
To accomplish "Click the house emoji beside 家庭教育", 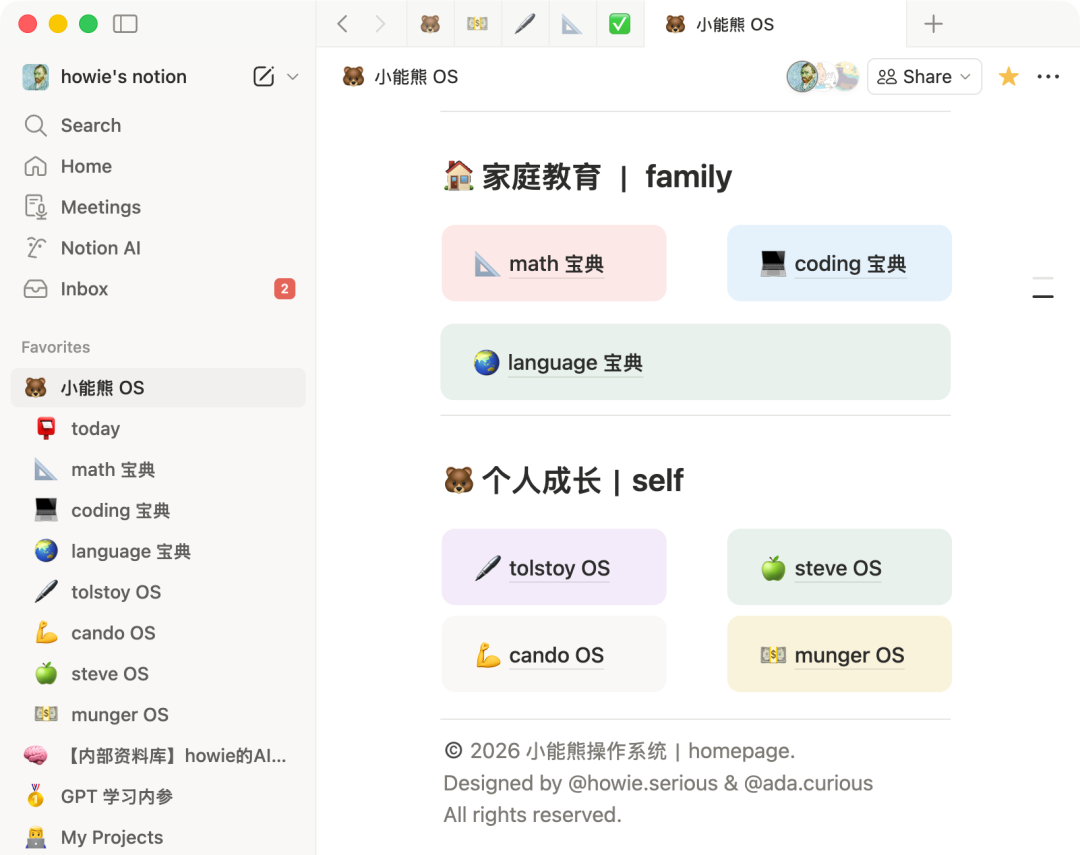I will (459, 176).
